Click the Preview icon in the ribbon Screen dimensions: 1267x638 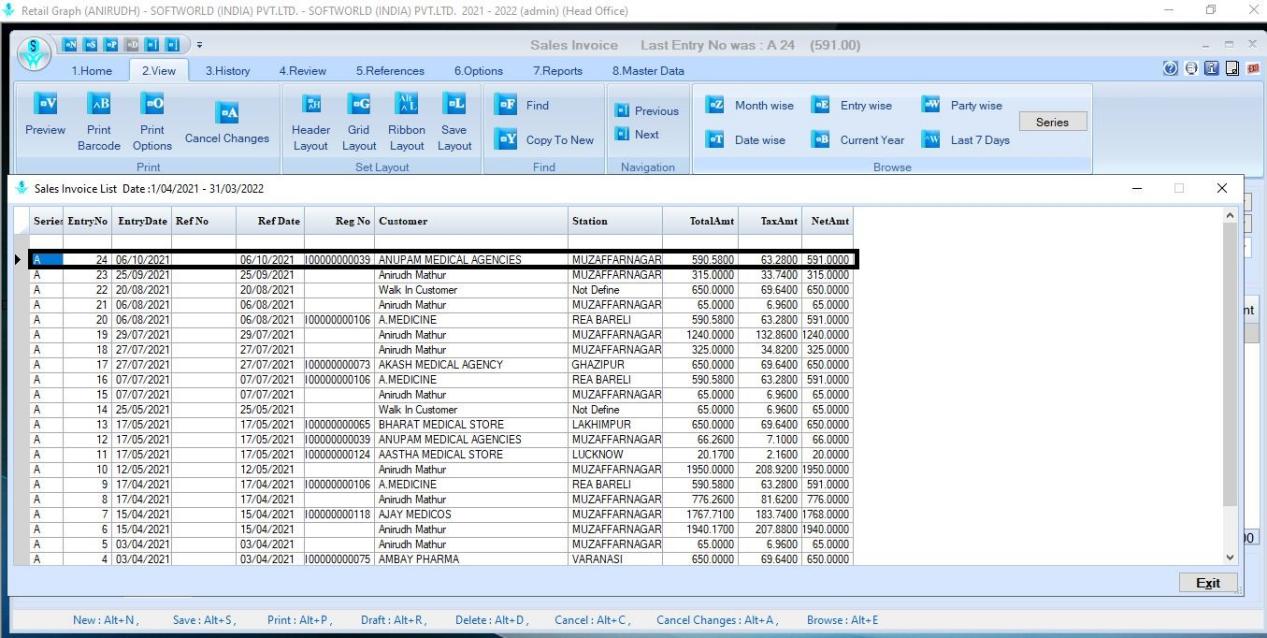(45, 105)
